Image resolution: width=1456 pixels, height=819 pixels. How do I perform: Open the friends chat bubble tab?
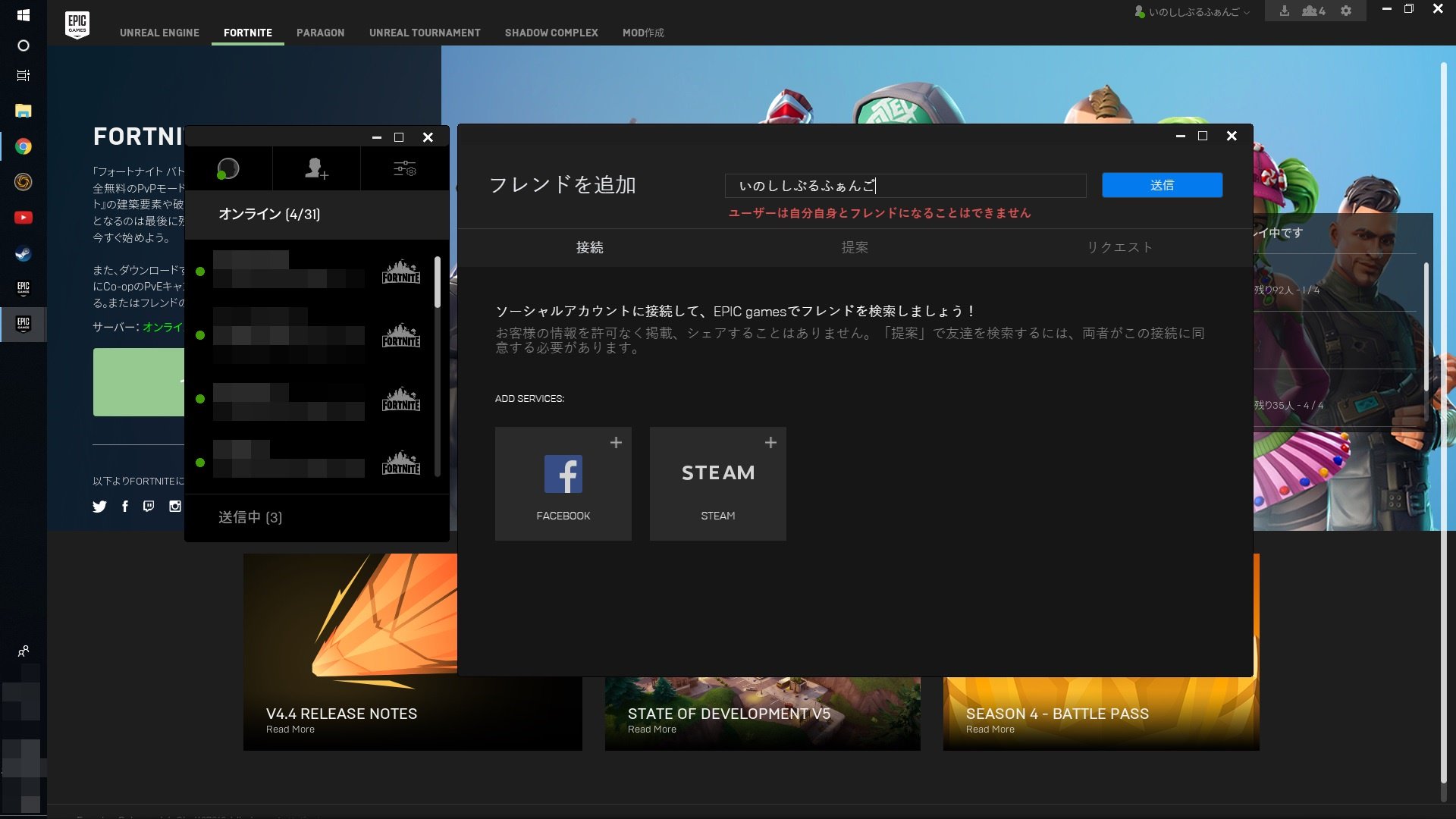pos(227,168)
